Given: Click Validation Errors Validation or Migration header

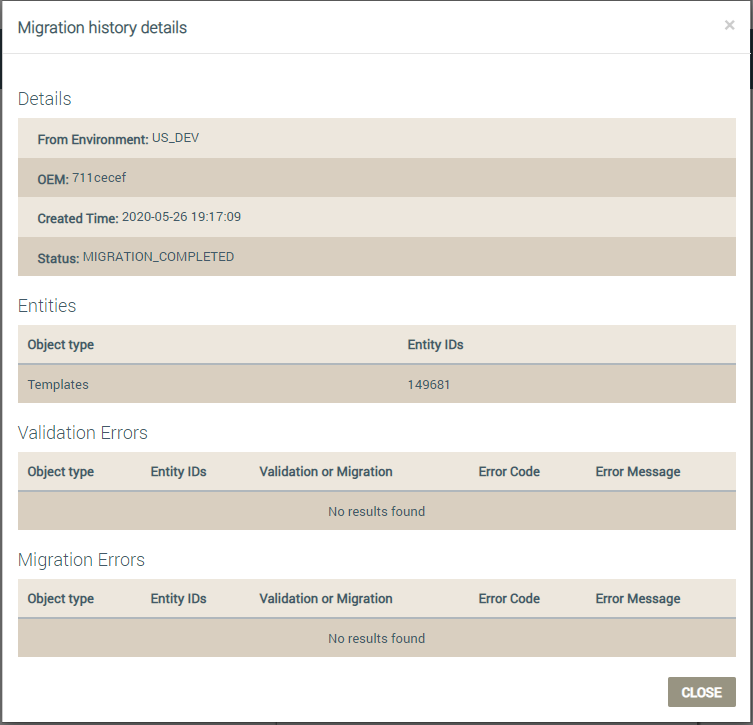Looking at the screenshot, I should point(326,471).
